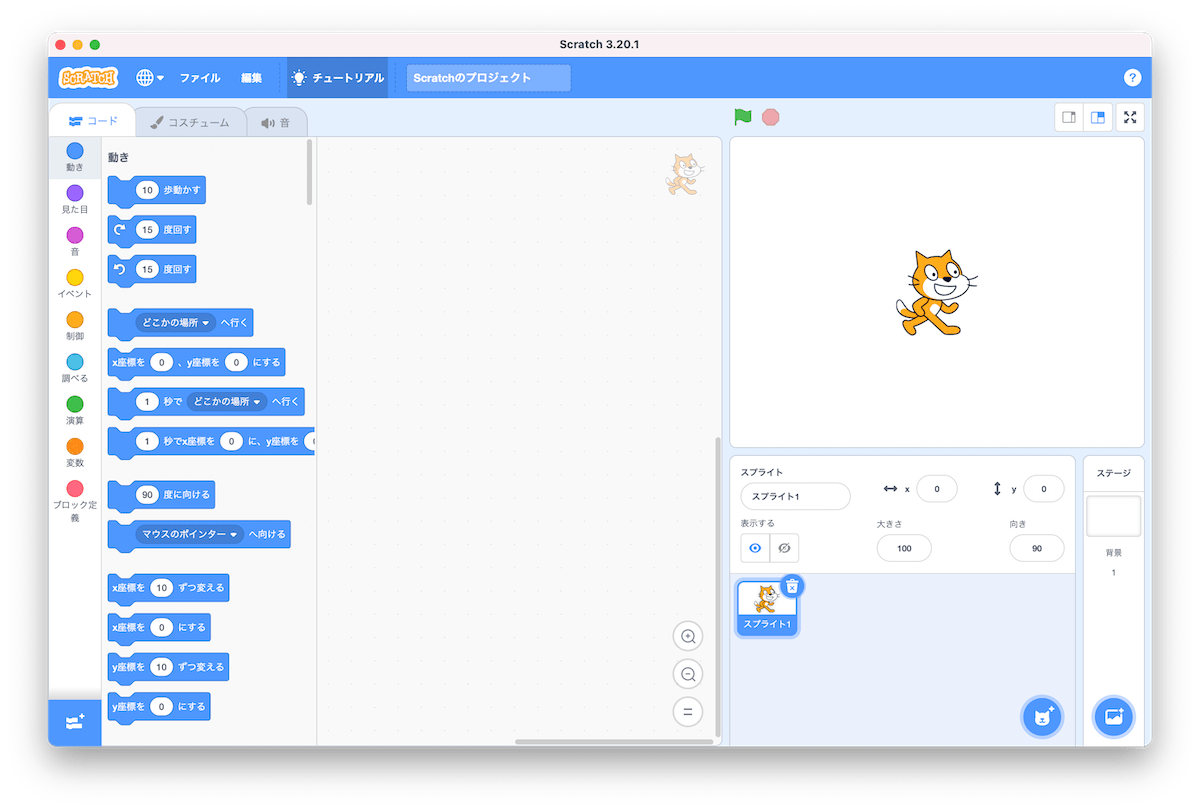Select the stage backdrop thumbnail
The height and width of the screenshot is (810, 1200).
1113,516
